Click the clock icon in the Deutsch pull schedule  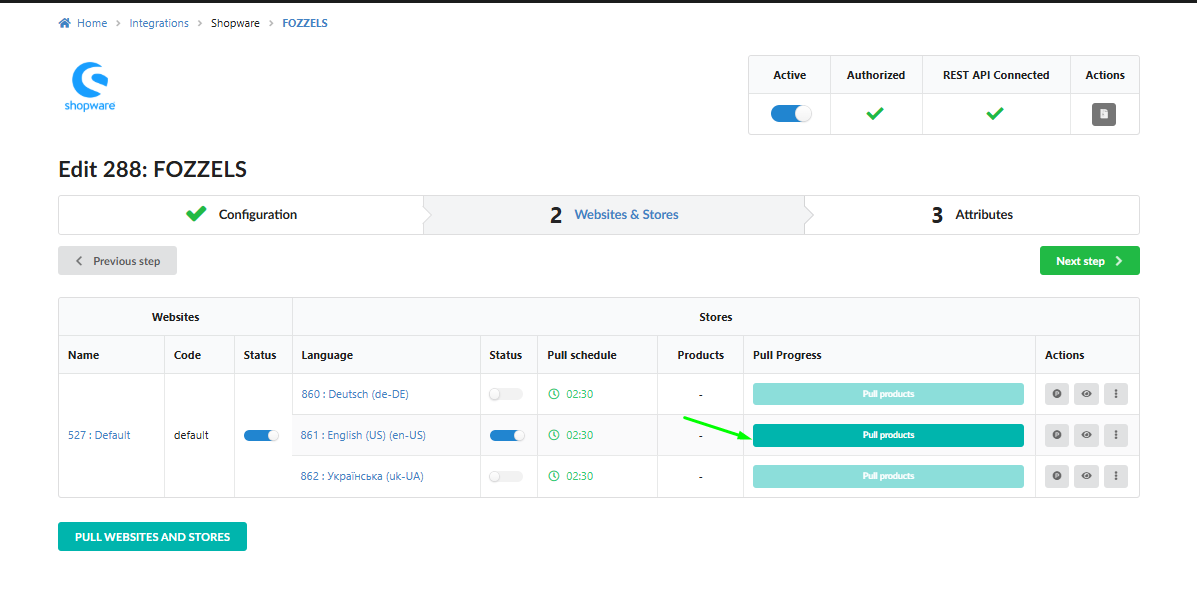(554, 394)
